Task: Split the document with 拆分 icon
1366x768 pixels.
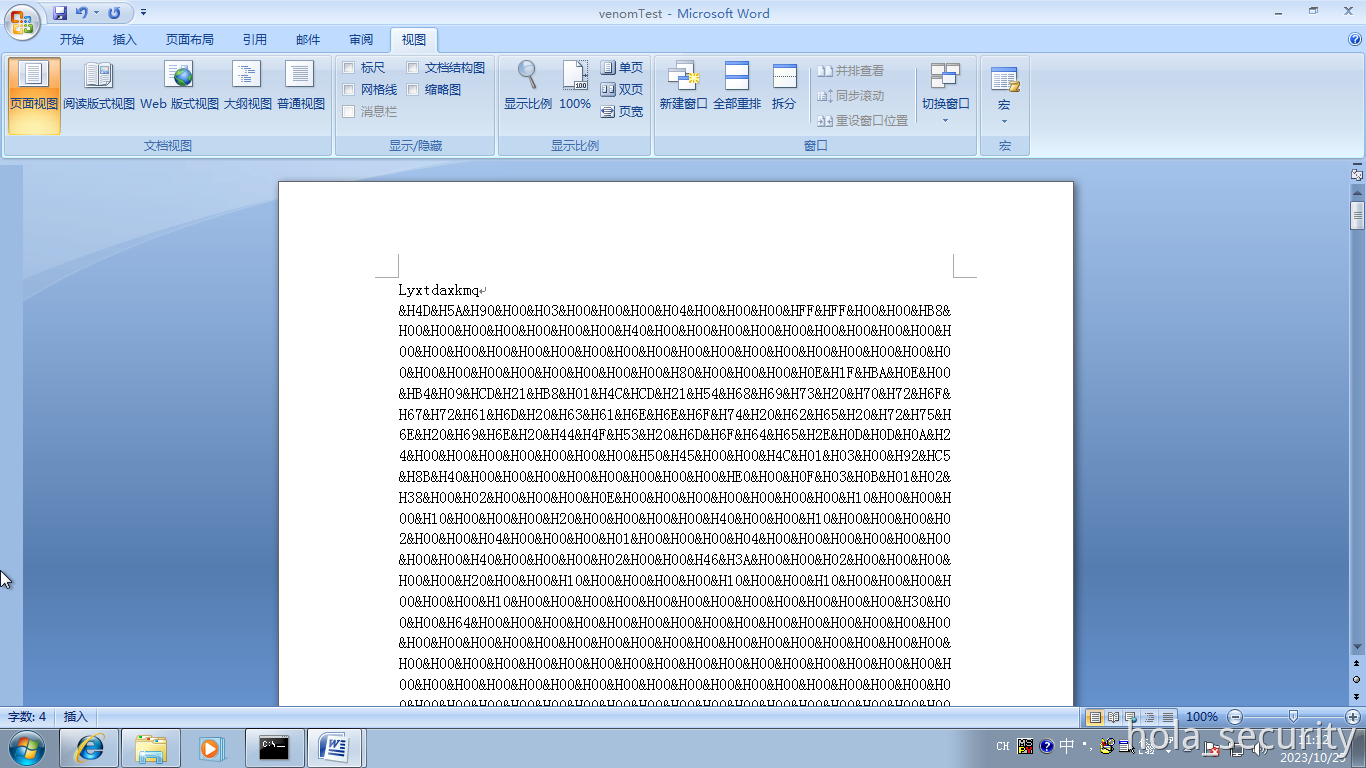Action: (x=784, y=85)
